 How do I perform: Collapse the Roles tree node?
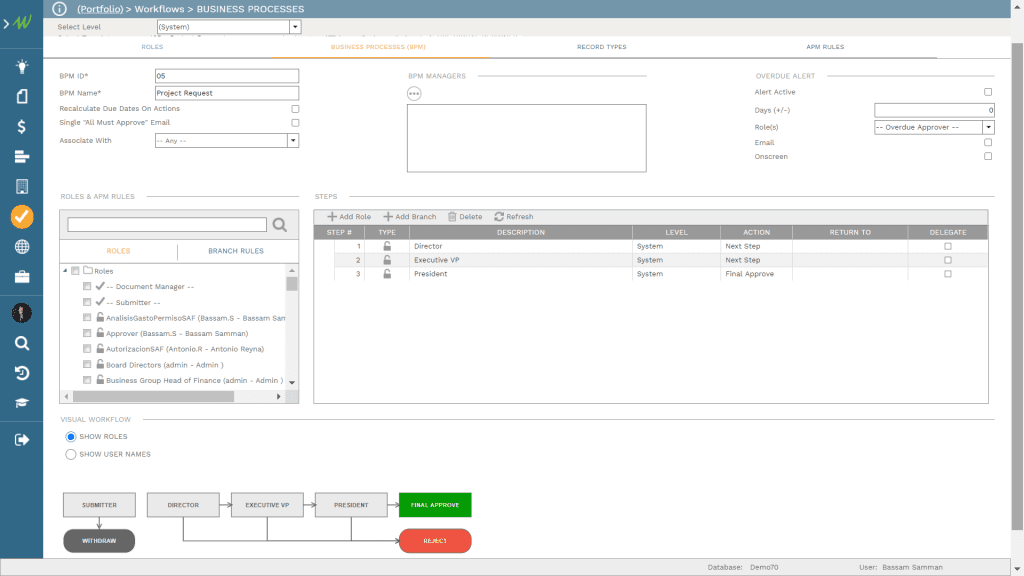tap(65, 270)
